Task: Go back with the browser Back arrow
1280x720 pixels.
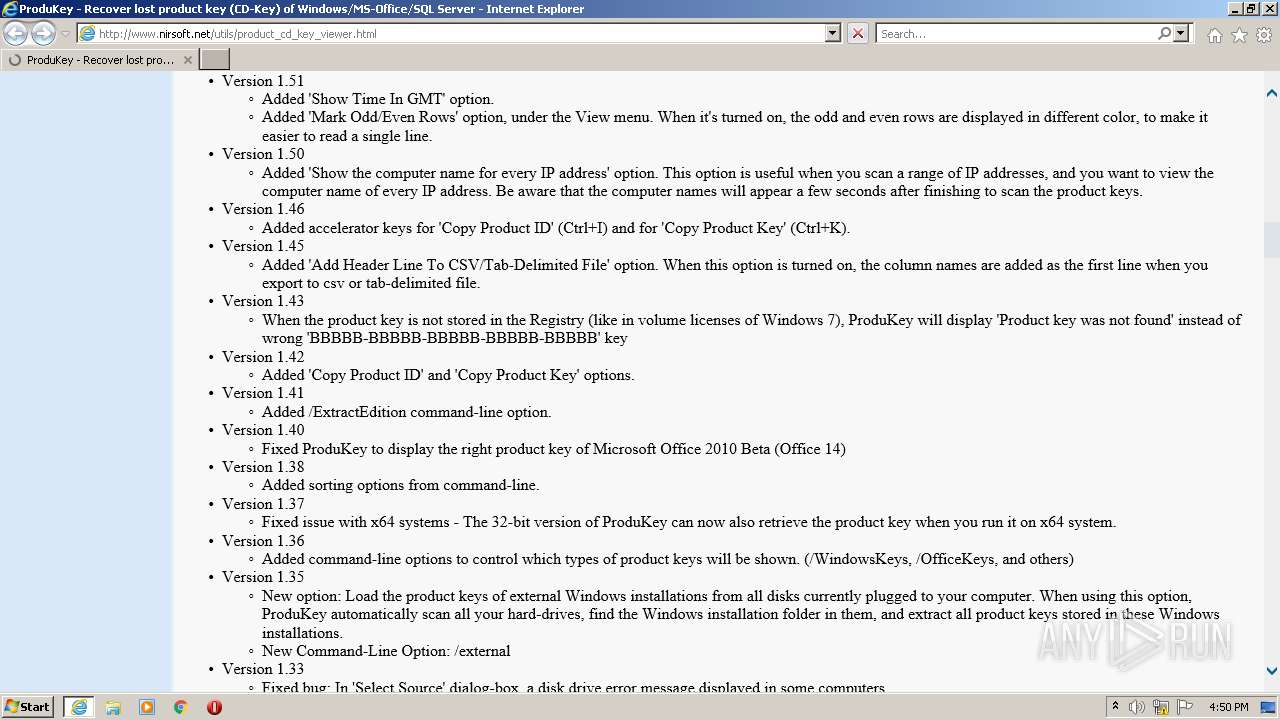Action: click(16, 34)
